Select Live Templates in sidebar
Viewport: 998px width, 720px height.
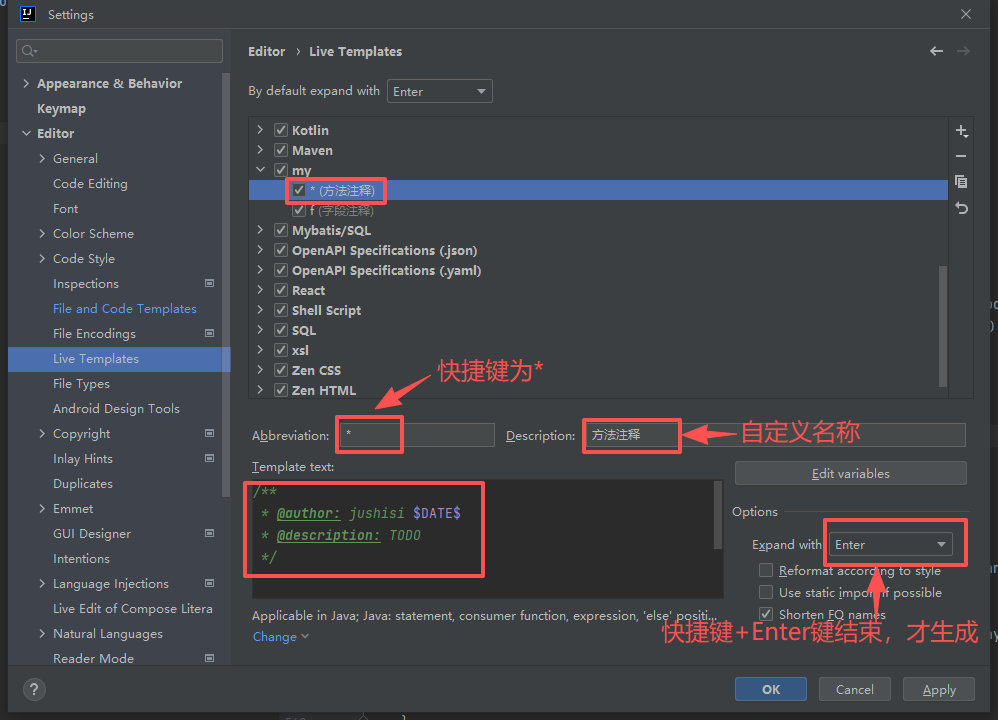(x=119, y=358)
